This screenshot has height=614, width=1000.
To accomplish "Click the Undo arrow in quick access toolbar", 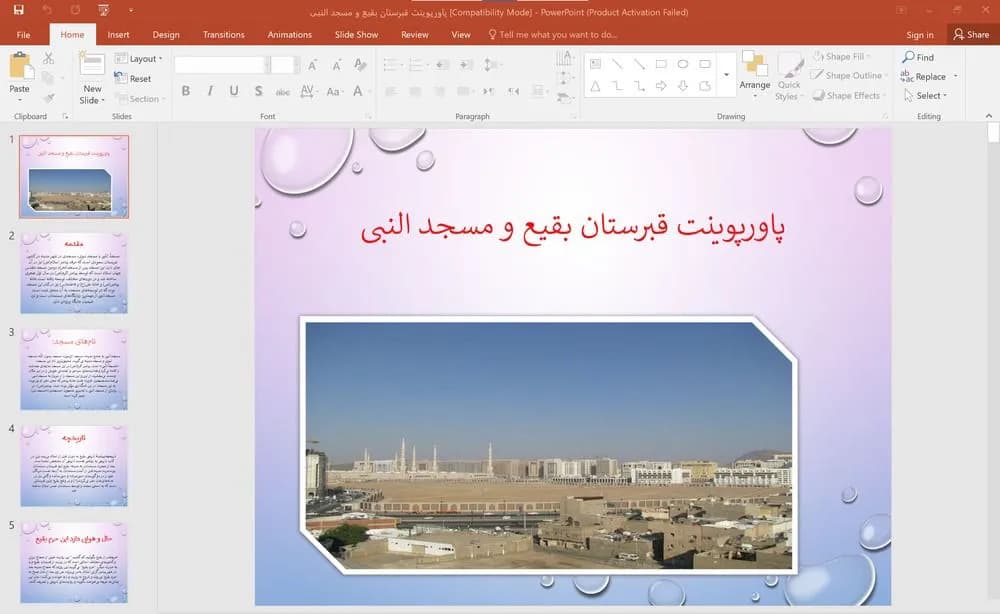I will tap(47, 10).
